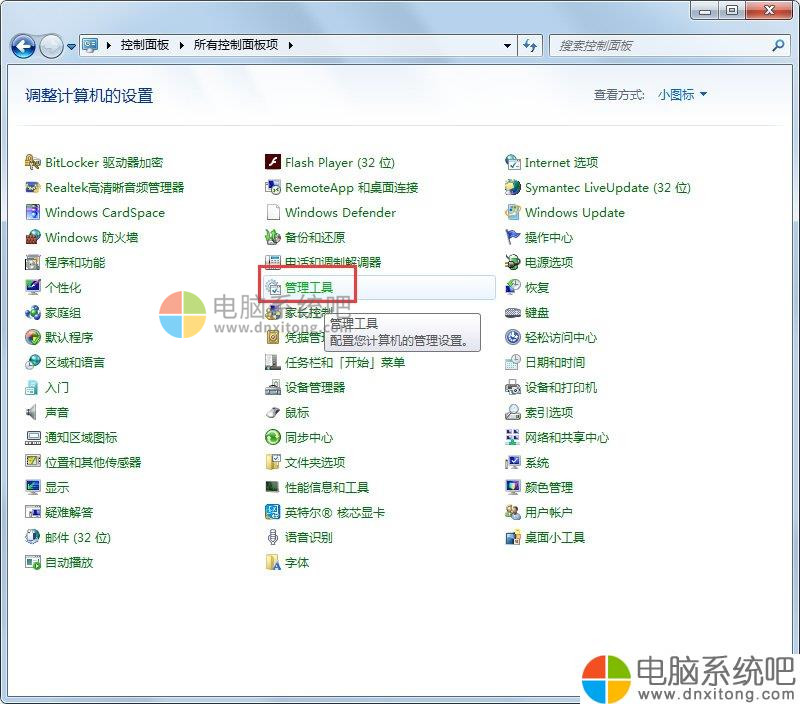Expand the address bar history dropdown

click(507, 46)
